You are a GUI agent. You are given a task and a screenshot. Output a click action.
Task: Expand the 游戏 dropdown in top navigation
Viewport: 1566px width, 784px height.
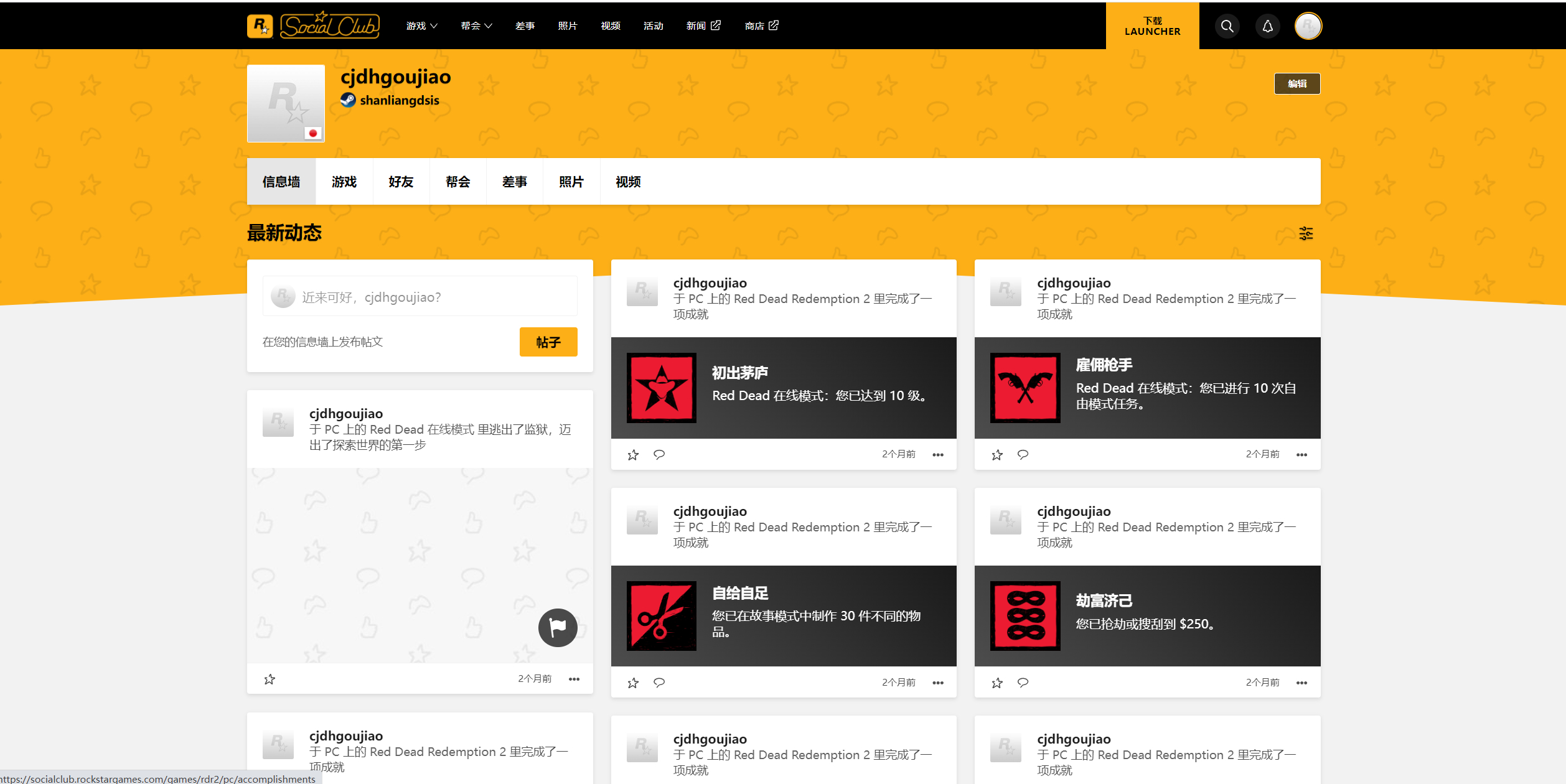coord(422,26)
